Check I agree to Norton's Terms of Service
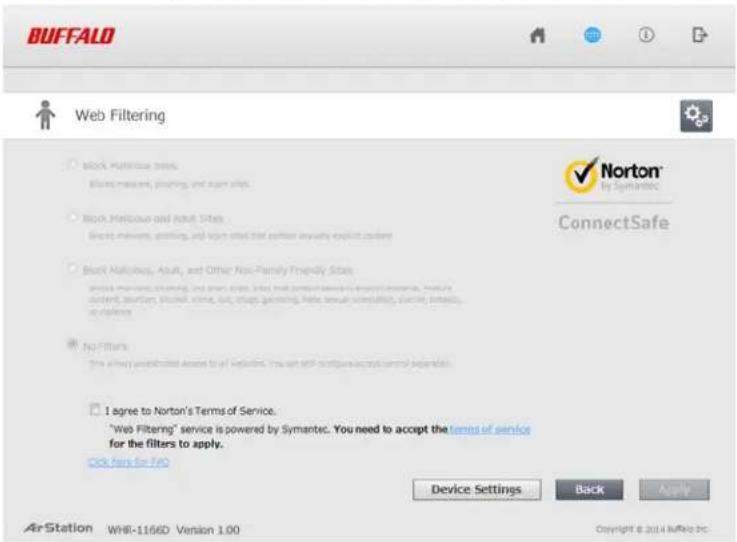737x542 pixels. point(95,409)
